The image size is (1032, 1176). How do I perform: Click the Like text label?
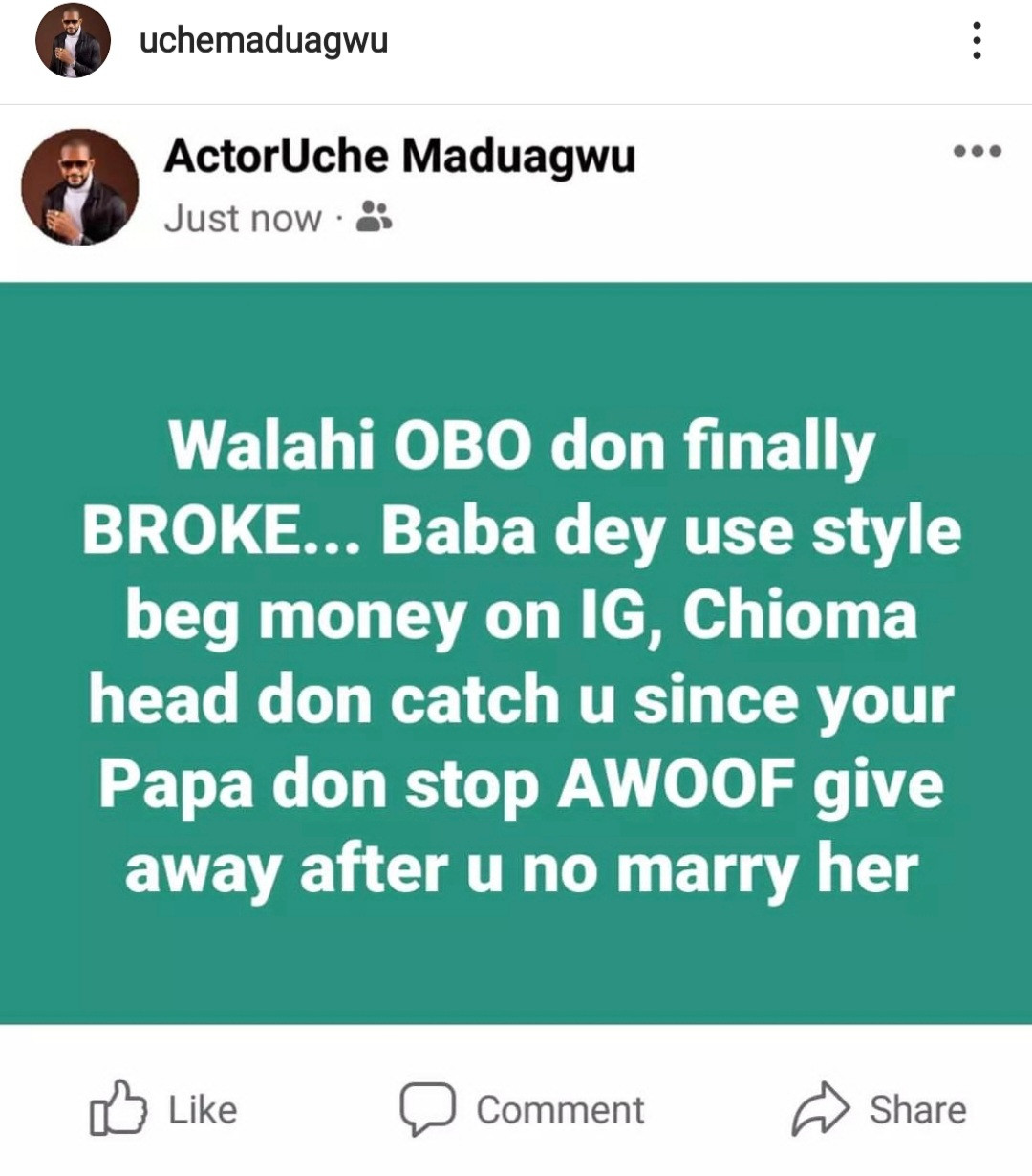[203, 1110]
